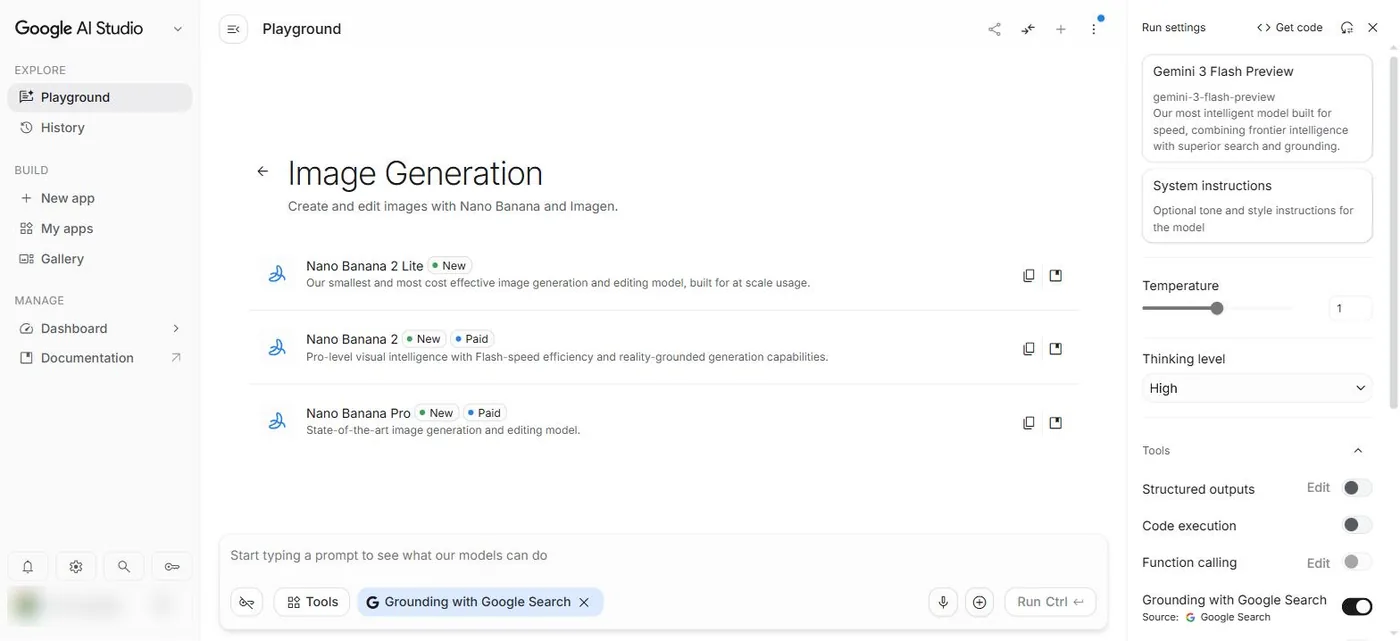Click the share icon in top toolbar
The width and height of the screenshot is (1400, 641).
[994, 29]
